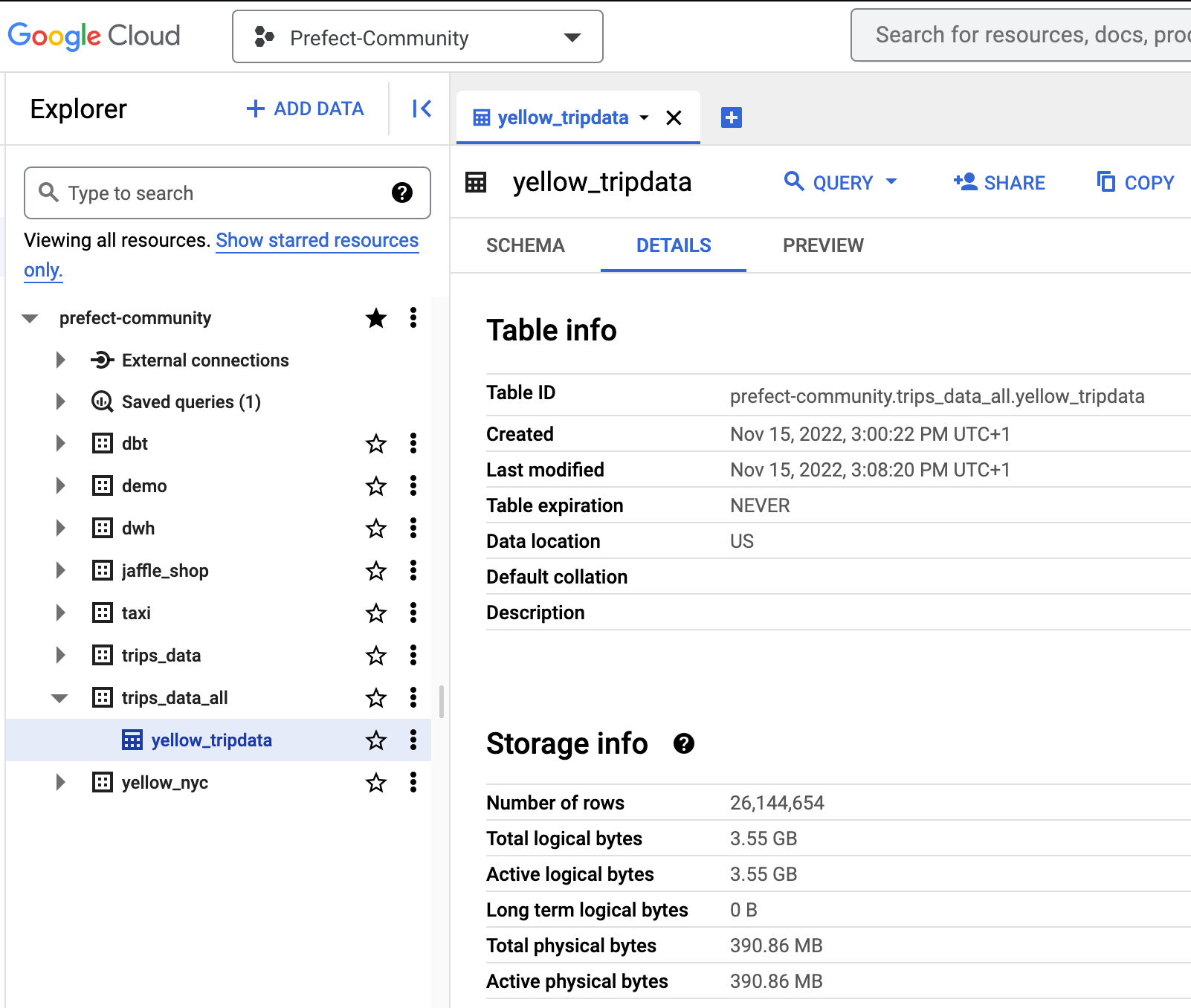Screen dimensions: 1191x1008
Task: Click COPY table button
Action: click(x=1135, y=182)
